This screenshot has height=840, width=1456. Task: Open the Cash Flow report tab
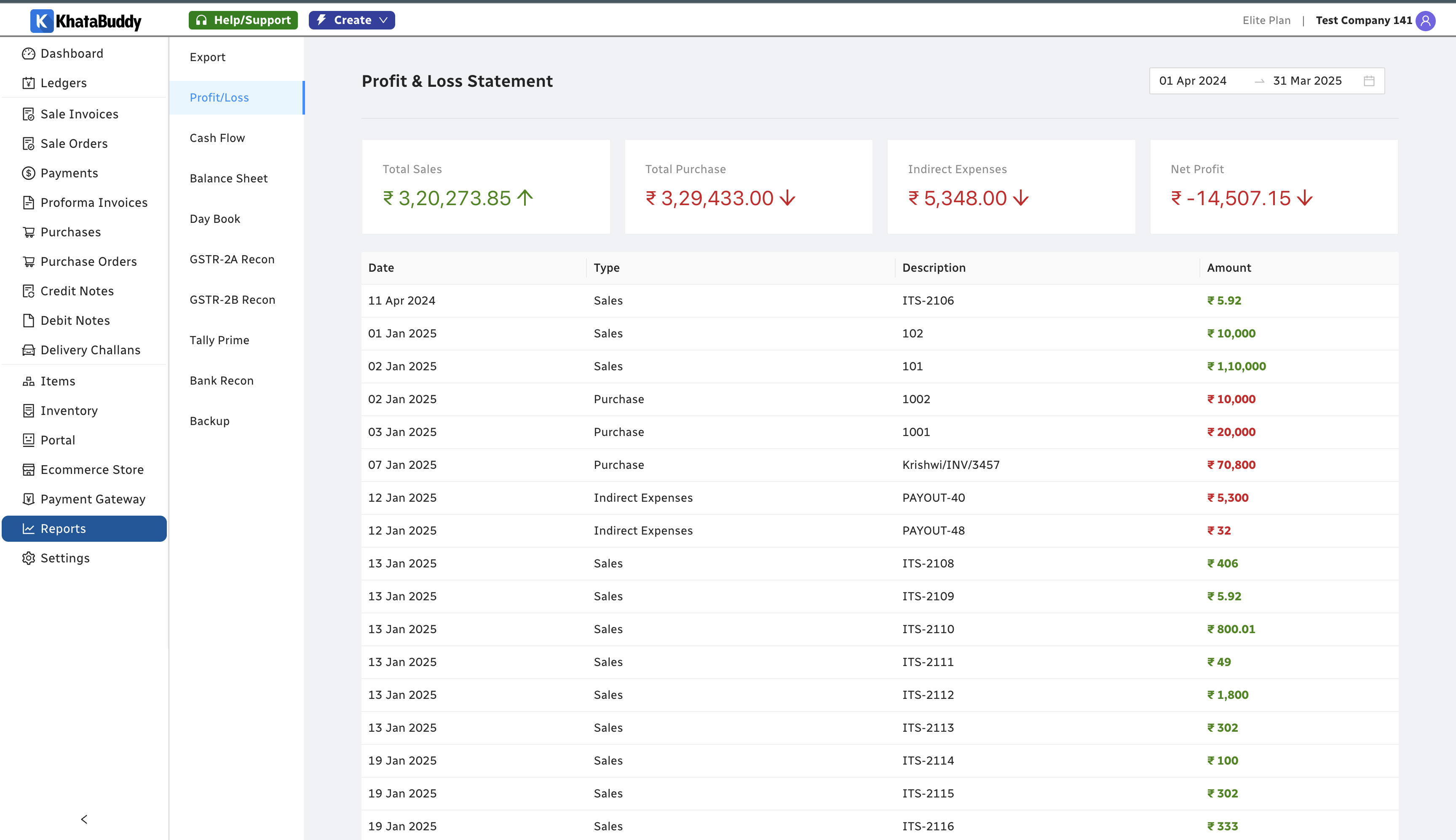(x=217, y=138)
